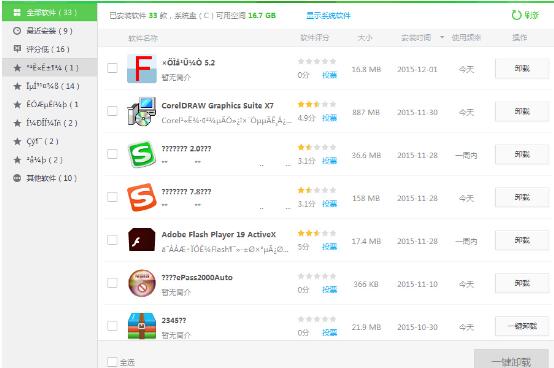Click the 366 KB size value
This screenshot has height=368, width=554.
(x=366, y=284)
